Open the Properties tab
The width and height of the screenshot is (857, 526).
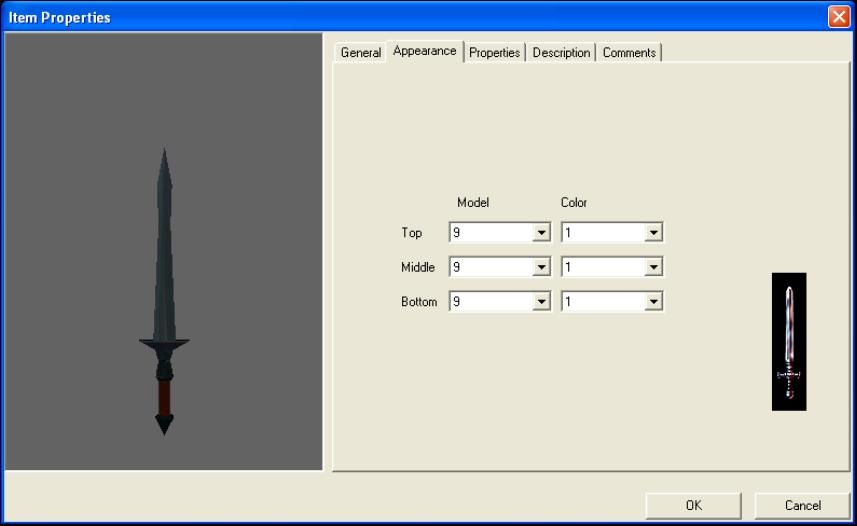[x=494, y=53]
